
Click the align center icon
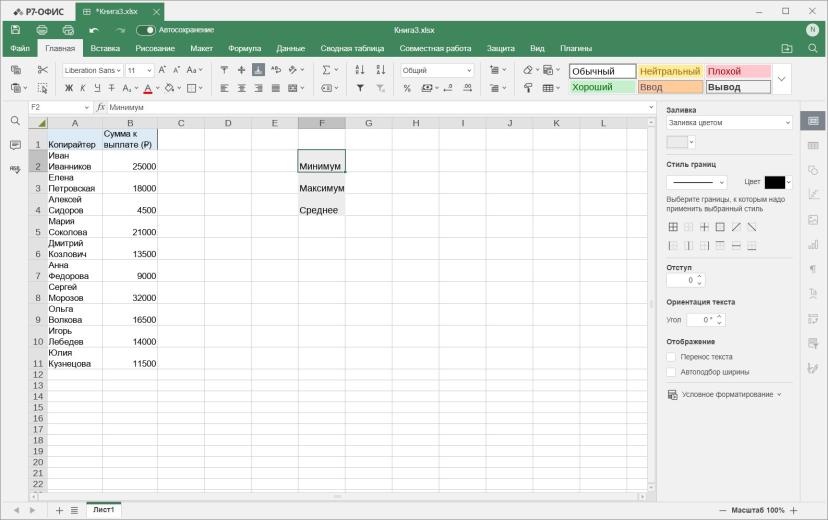(x=241, y=88)
